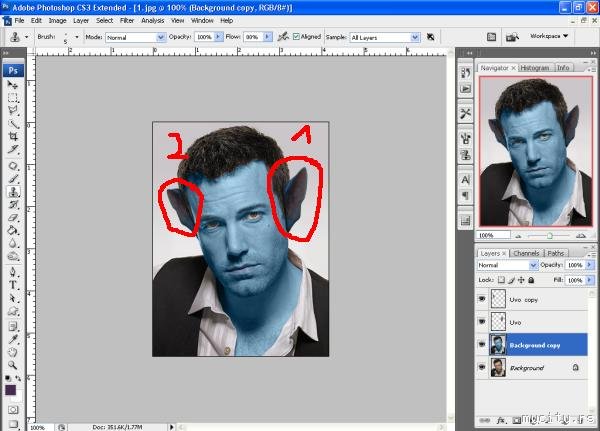
Task: Select the Move tool in toolbox
Action: [x=13, y=86]
